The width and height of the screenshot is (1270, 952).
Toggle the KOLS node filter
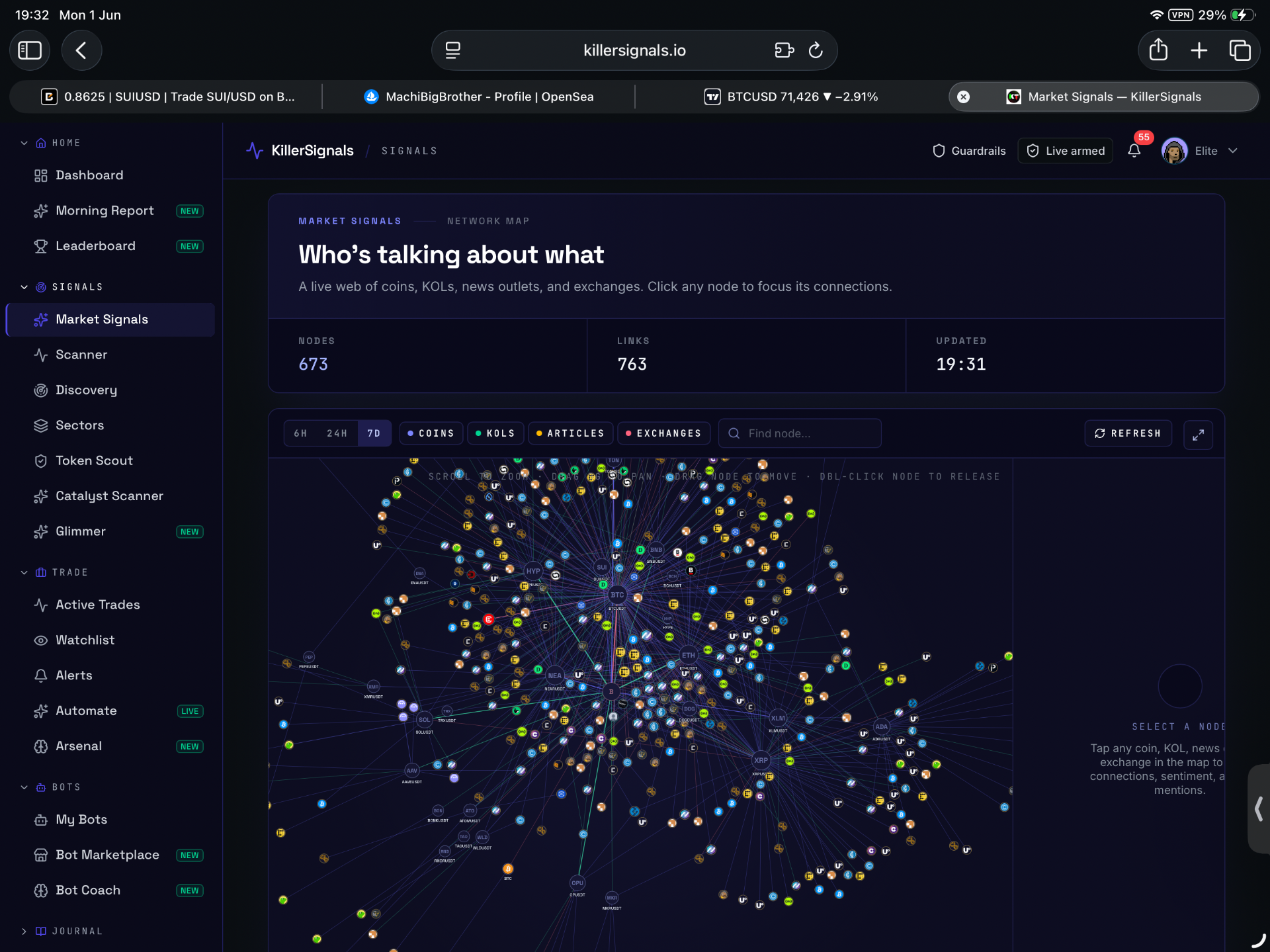[x=495, y=433]
